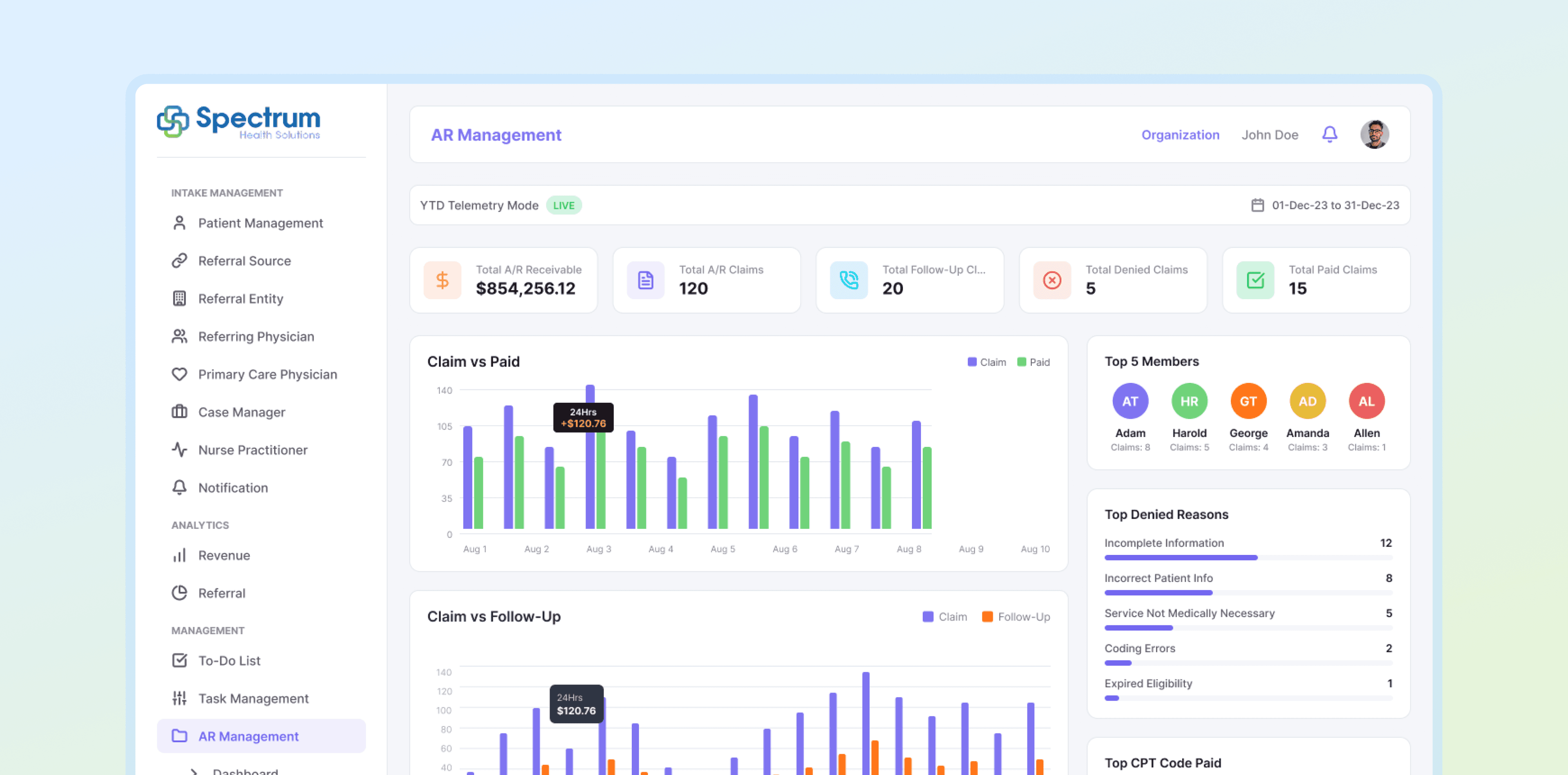Click the denied X icon on Total Denied Claims
Screen dimensions: 1568x775
coord(1052,280)
